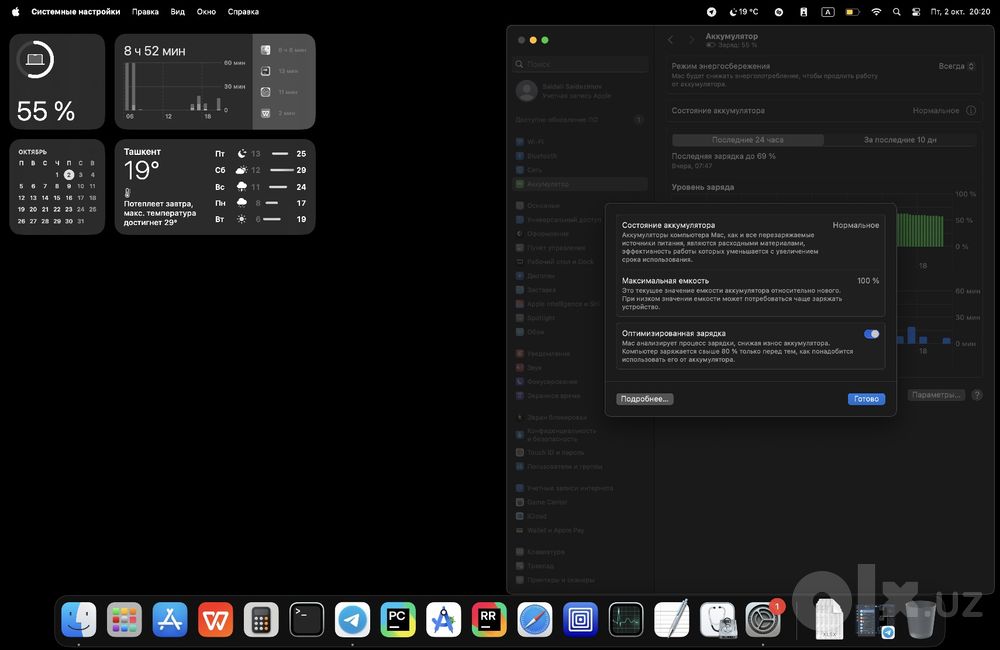This screenshot has height=650, width=1000.
Task: Open Spotlight search from the menu bar
Action: coord(897,11)
